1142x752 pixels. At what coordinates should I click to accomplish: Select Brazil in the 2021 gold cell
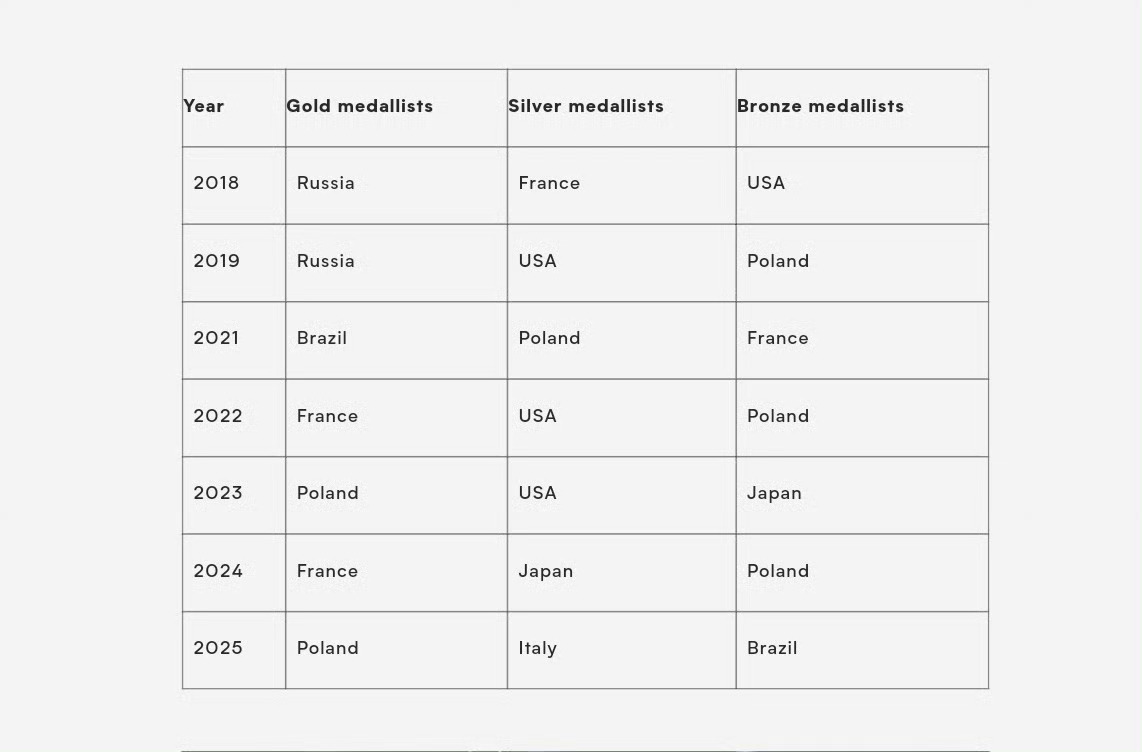pos(322,338)
